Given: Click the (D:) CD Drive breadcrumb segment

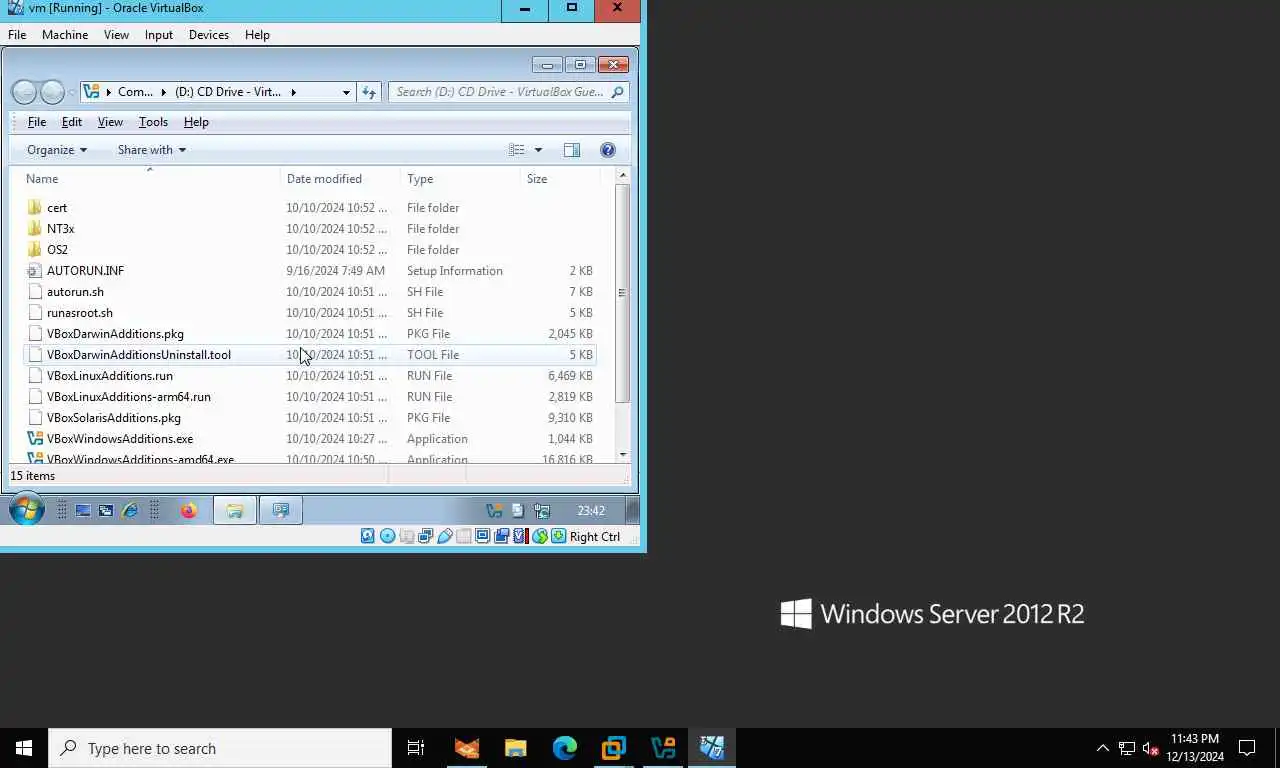Looking at the screenshot, I should tap(228, 92).
